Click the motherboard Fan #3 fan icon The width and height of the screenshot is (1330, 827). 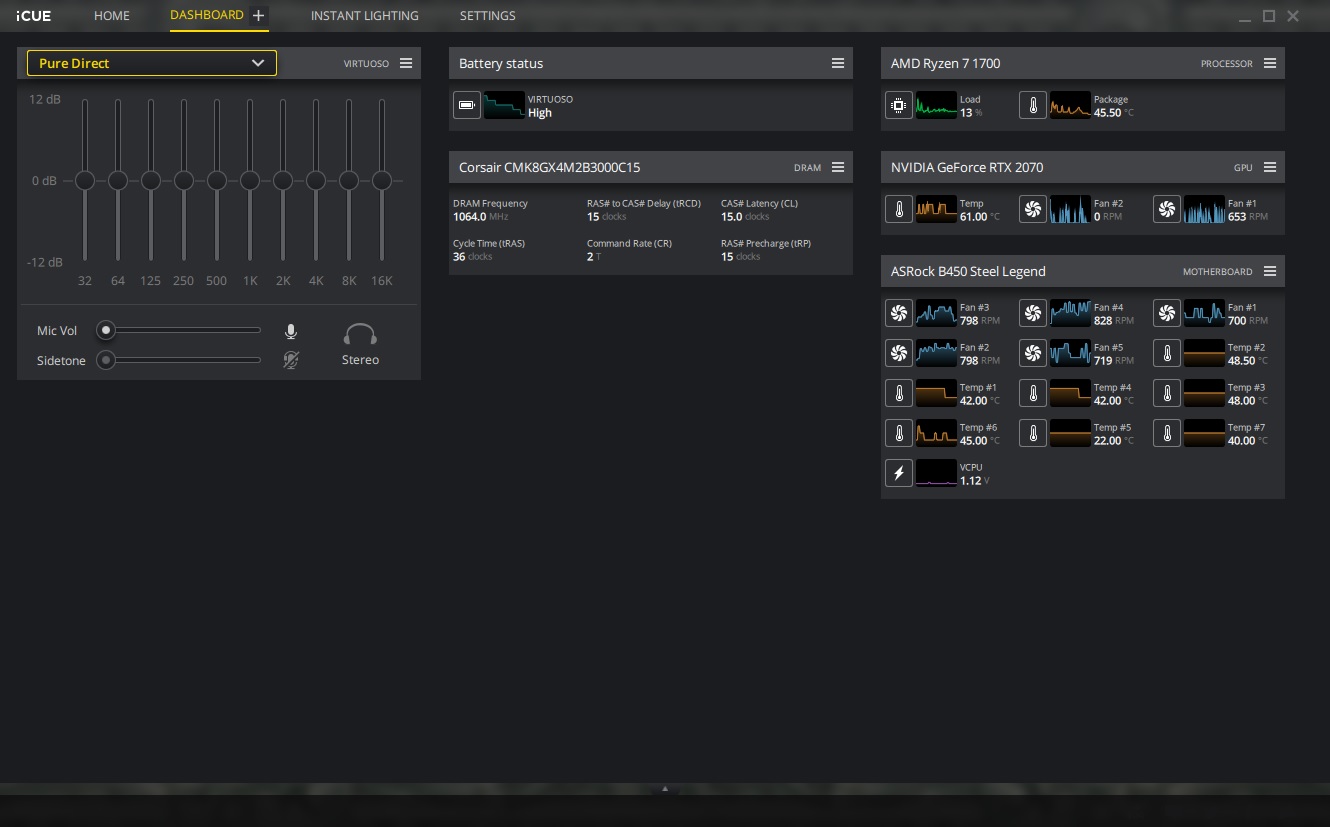click(898, 313)
